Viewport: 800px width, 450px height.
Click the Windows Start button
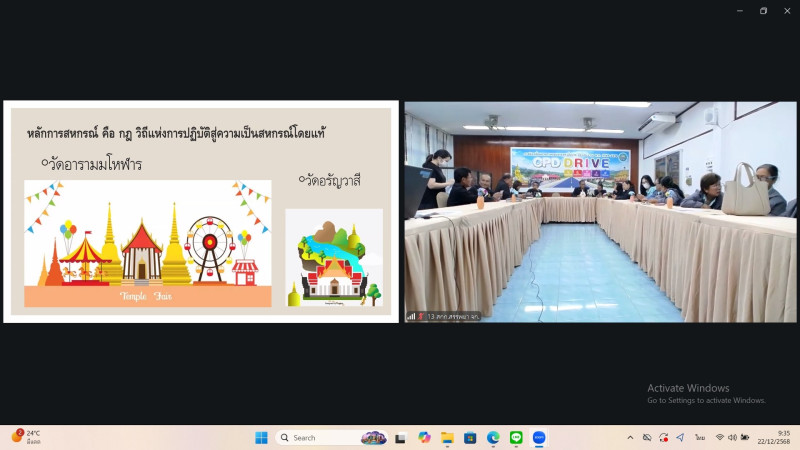click(261, 438)
